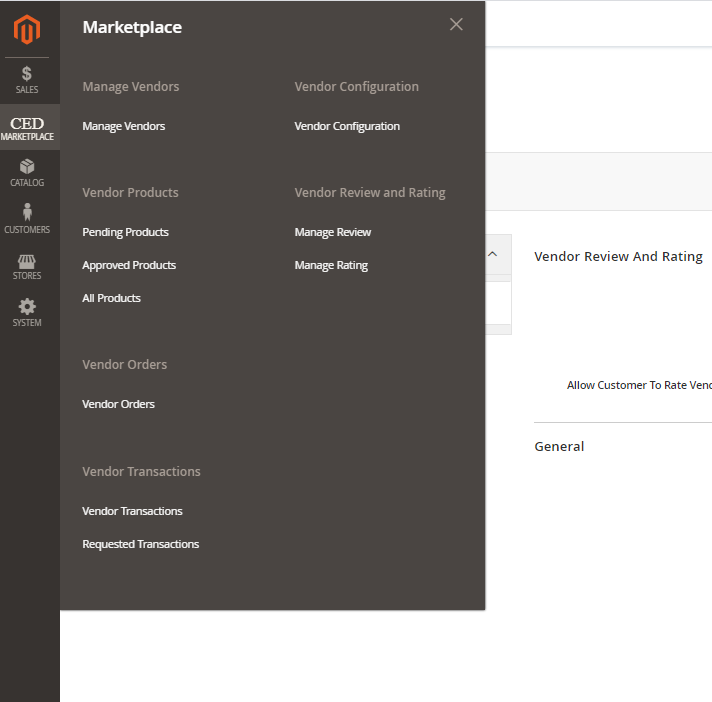The height and width of the screenshot is (702, 712).
Task: Go to Manage Vendors
Action: [x=124, y=127]
